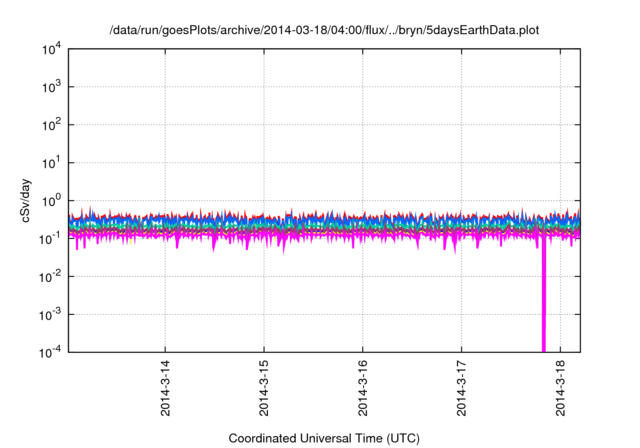Click the 10^2 y-axis tick label
This screenshot has width=640, height=448.
(x=51, y=125)
